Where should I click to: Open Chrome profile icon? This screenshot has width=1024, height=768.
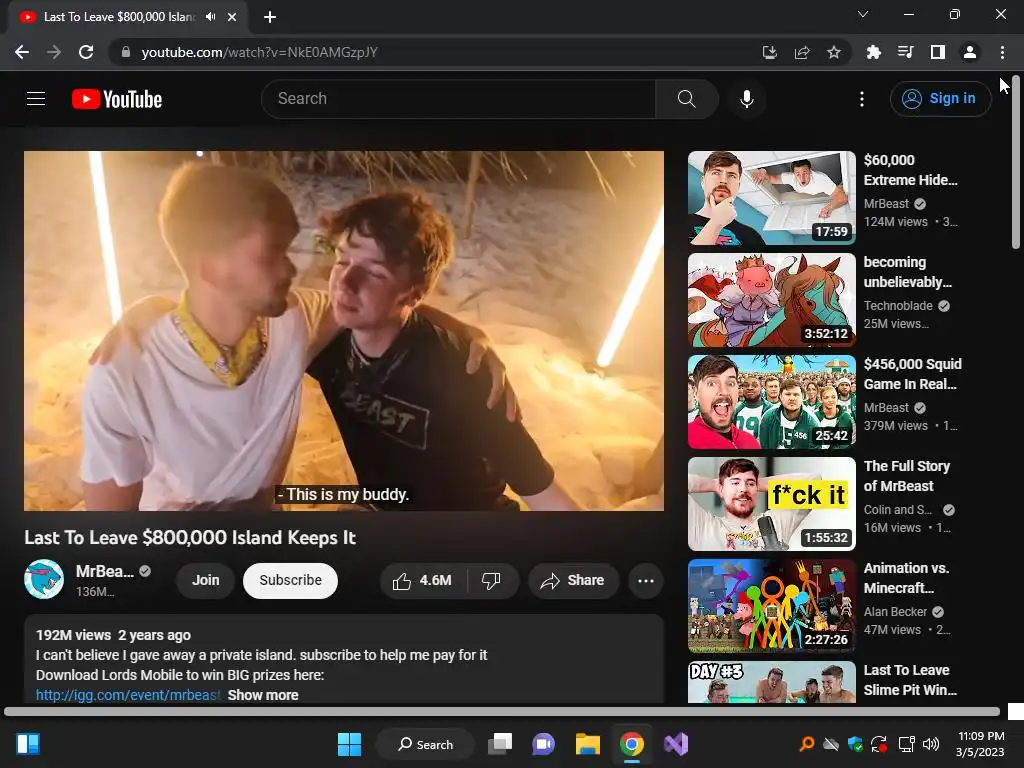[970, 52]
